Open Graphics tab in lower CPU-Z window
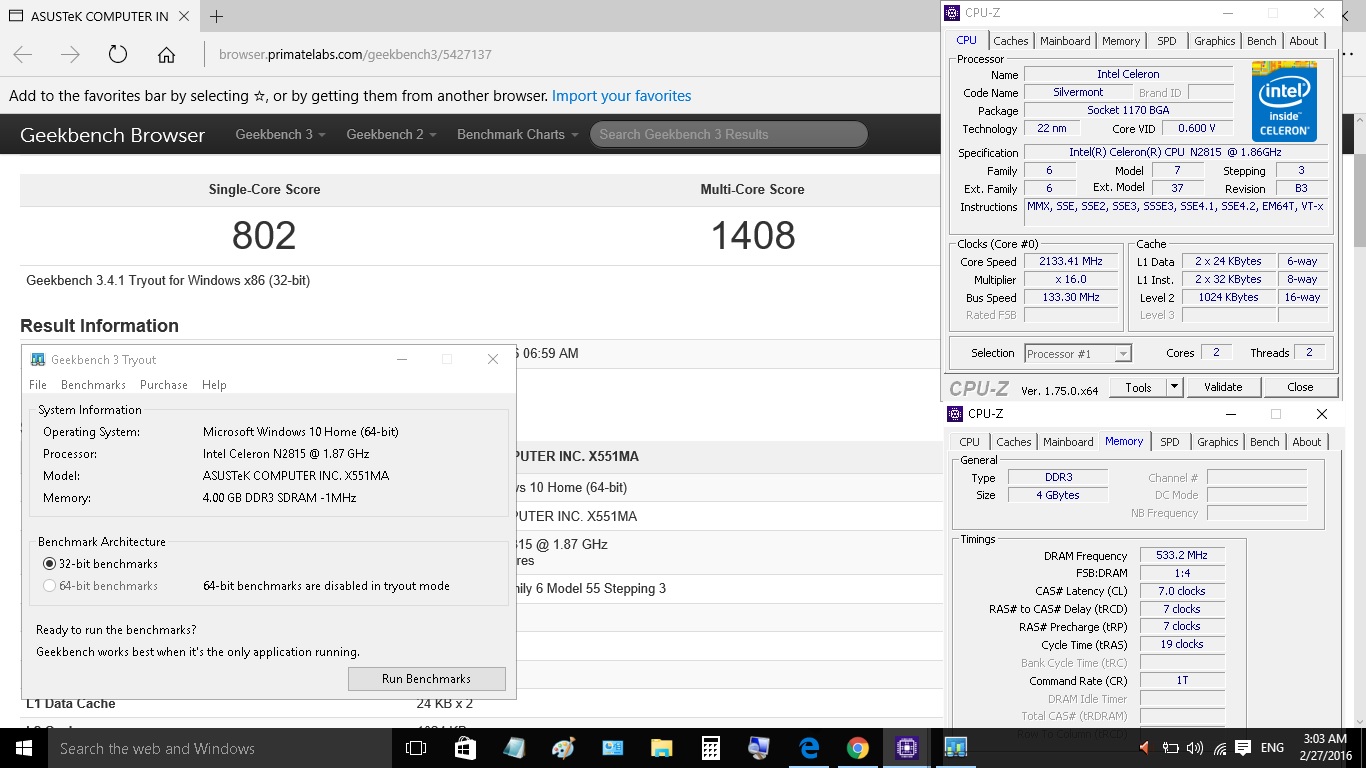Viewport: 1366px width, 768px height. click(x=1218, y=442)
